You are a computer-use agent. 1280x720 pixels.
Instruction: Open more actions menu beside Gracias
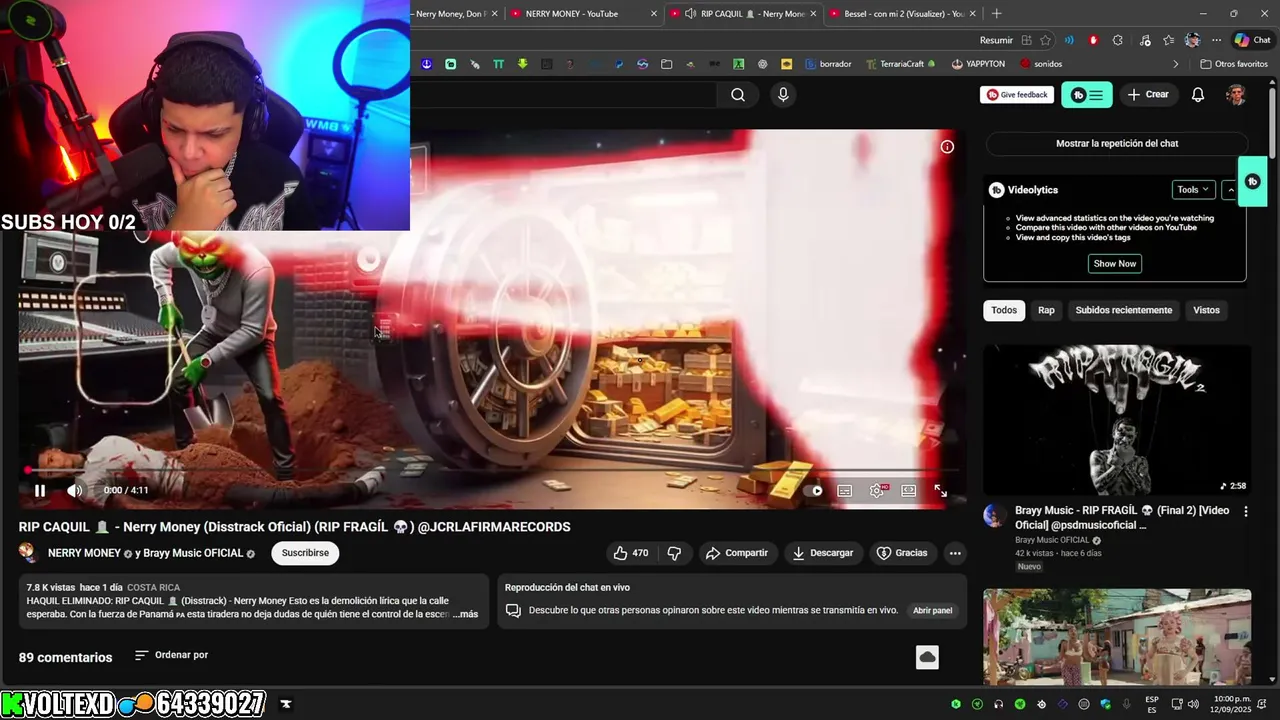click(x=955, y=553)
